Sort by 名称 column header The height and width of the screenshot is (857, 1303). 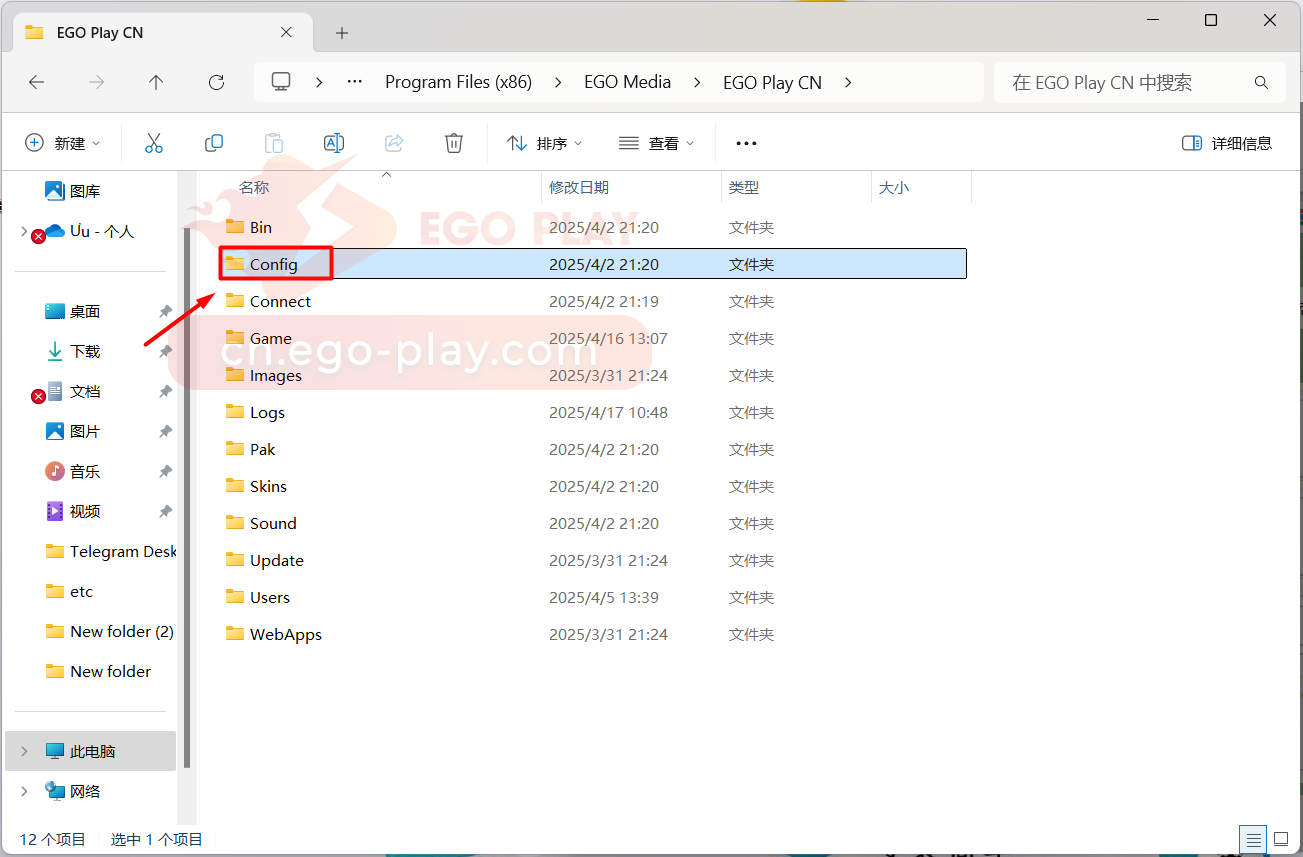(x=254, y=187)
